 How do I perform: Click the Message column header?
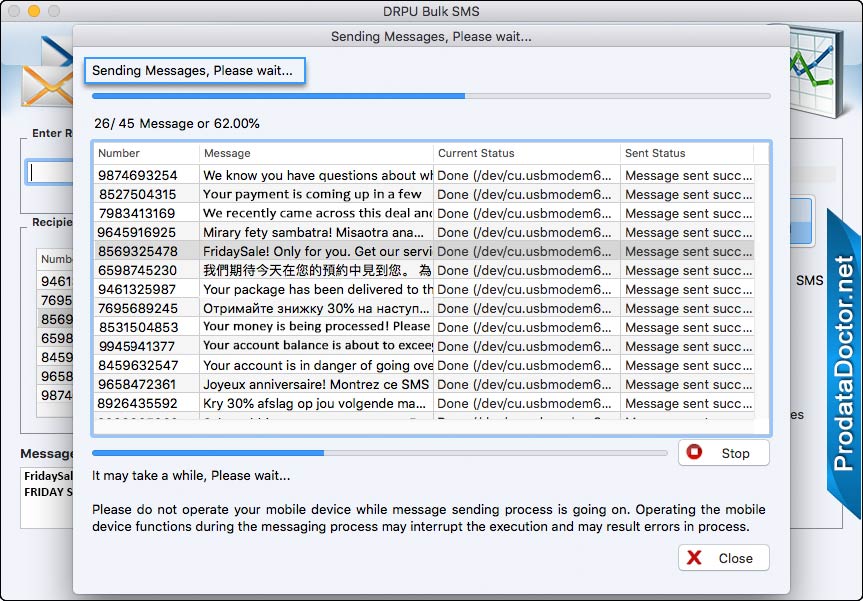point(316,153)
